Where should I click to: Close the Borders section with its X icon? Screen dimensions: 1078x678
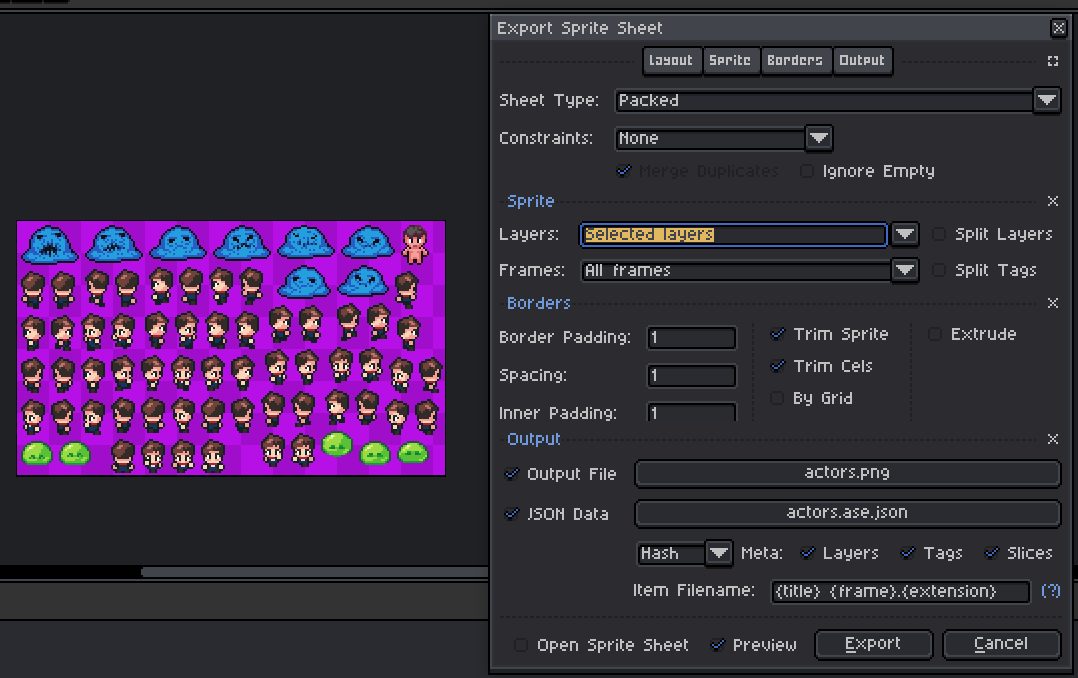tap(1052, 303)
